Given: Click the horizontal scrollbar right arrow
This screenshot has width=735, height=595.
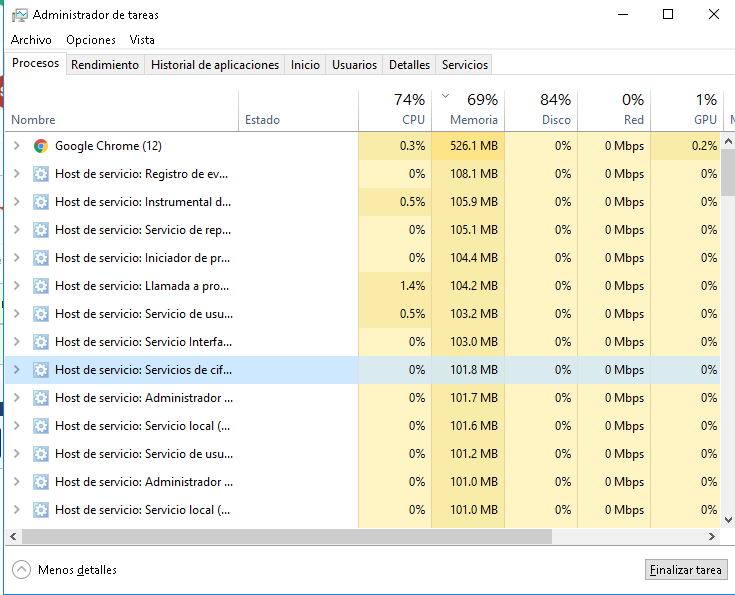Looking at the screenshot, I should (712, 536).
